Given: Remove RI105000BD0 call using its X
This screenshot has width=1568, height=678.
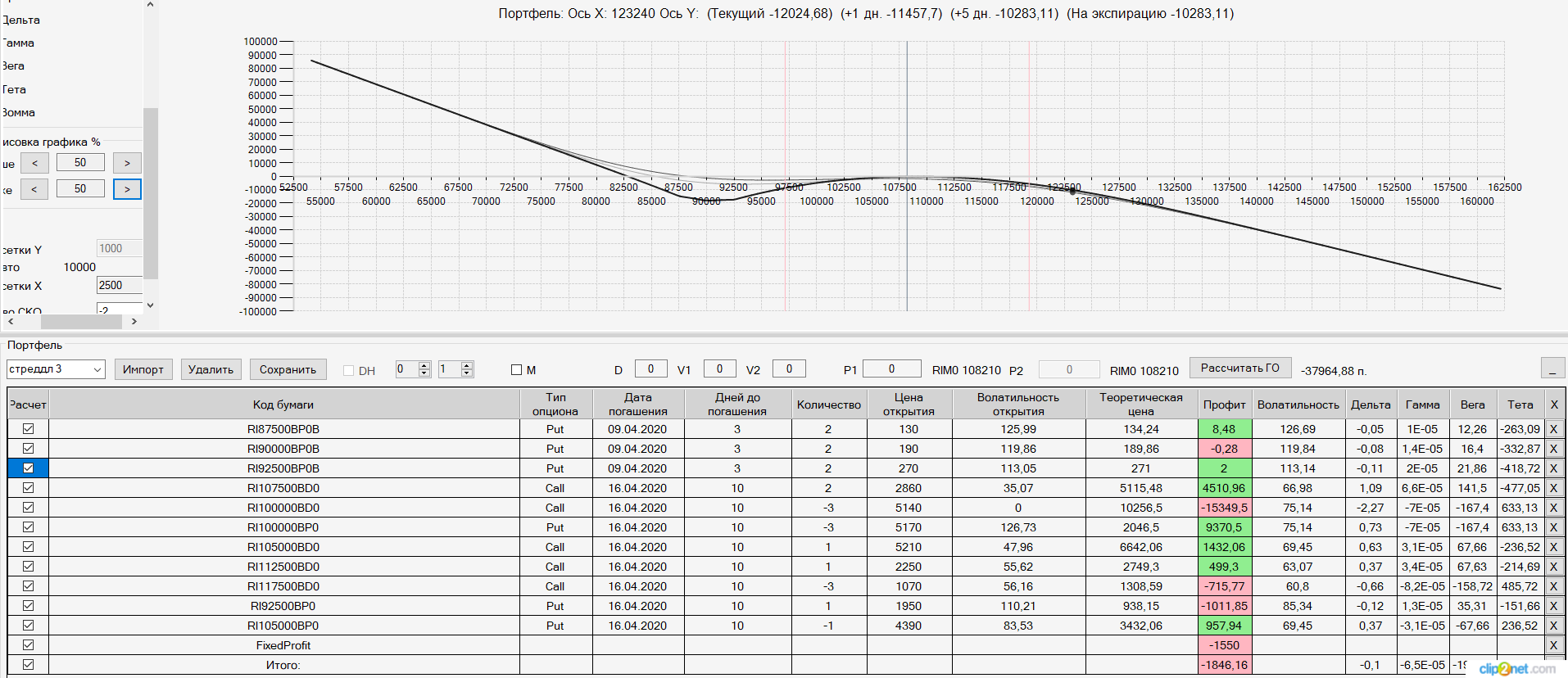Looking at the screenshot, I should [1553, 547].
